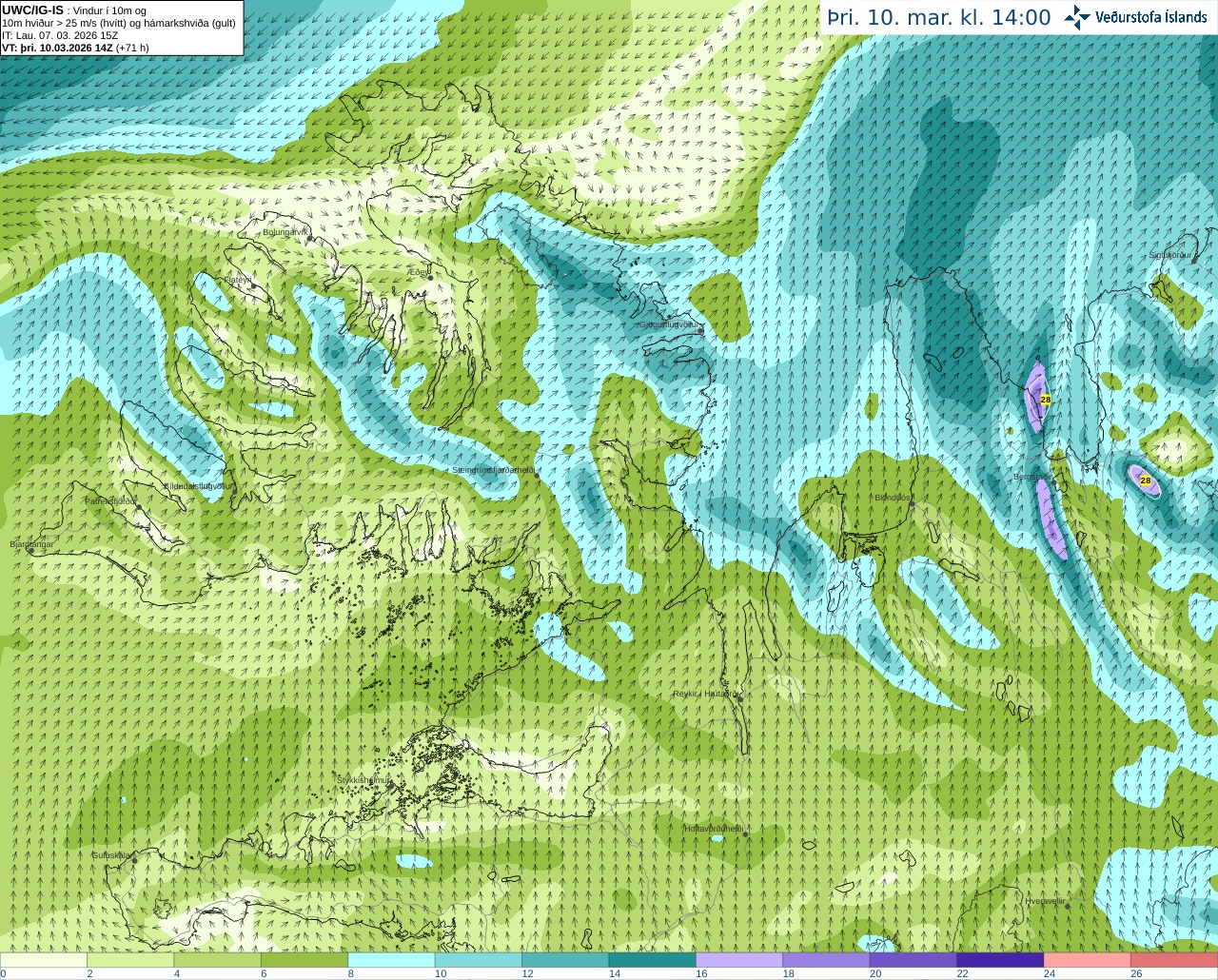The width and height of the screenshot is (1218, 980).
Task: Select the 2–4 m/s legend swatch
Action: pyautogui.click(x=130, y=960)
